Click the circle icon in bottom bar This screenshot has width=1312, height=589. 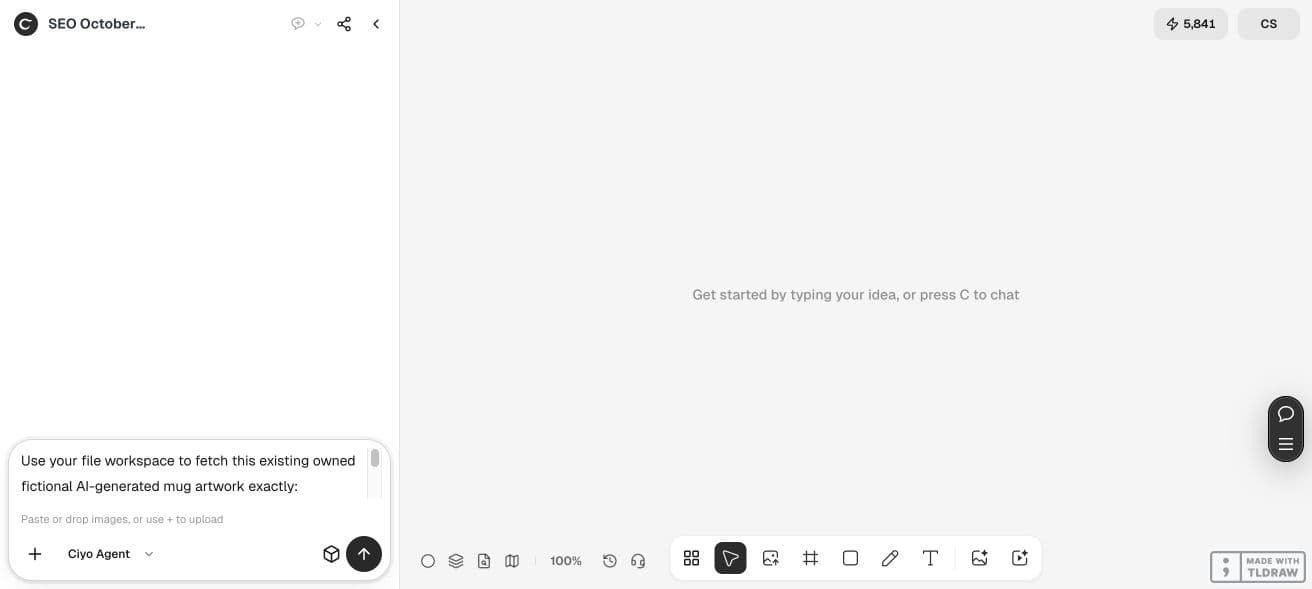[428, 561]
